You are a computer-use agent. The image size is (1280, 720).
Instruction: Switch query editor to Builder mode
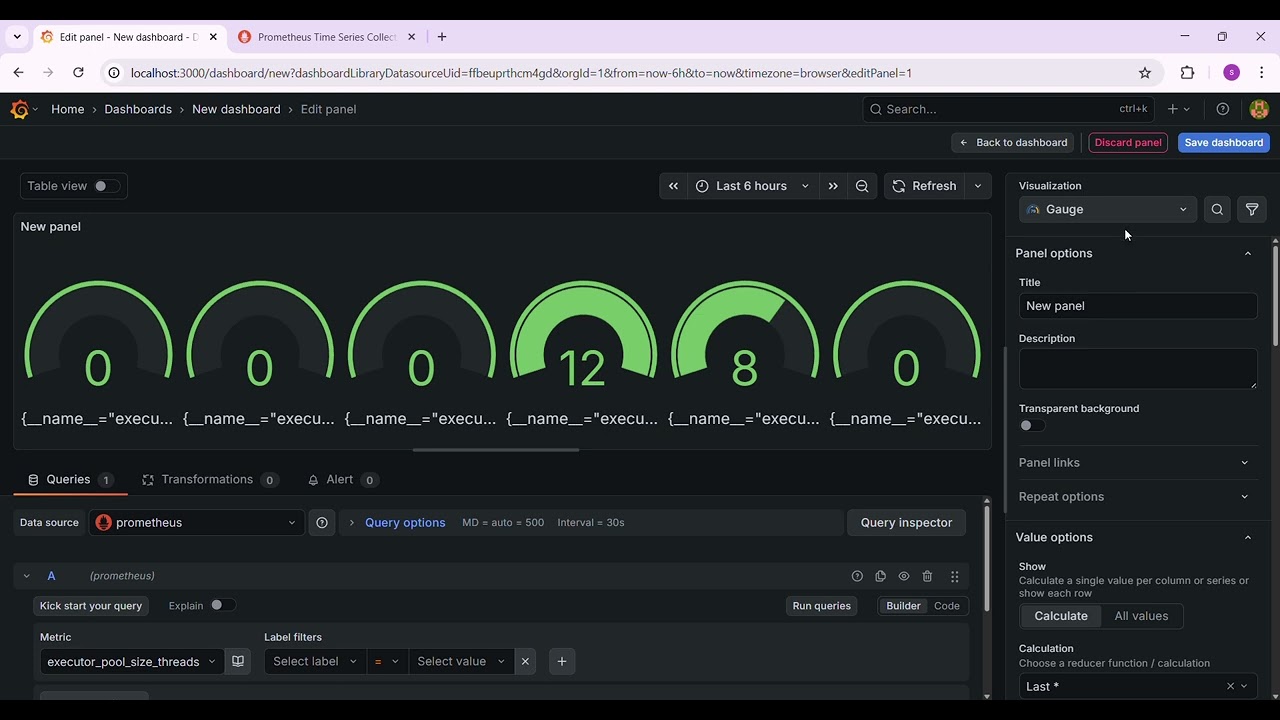coord(903,606)
